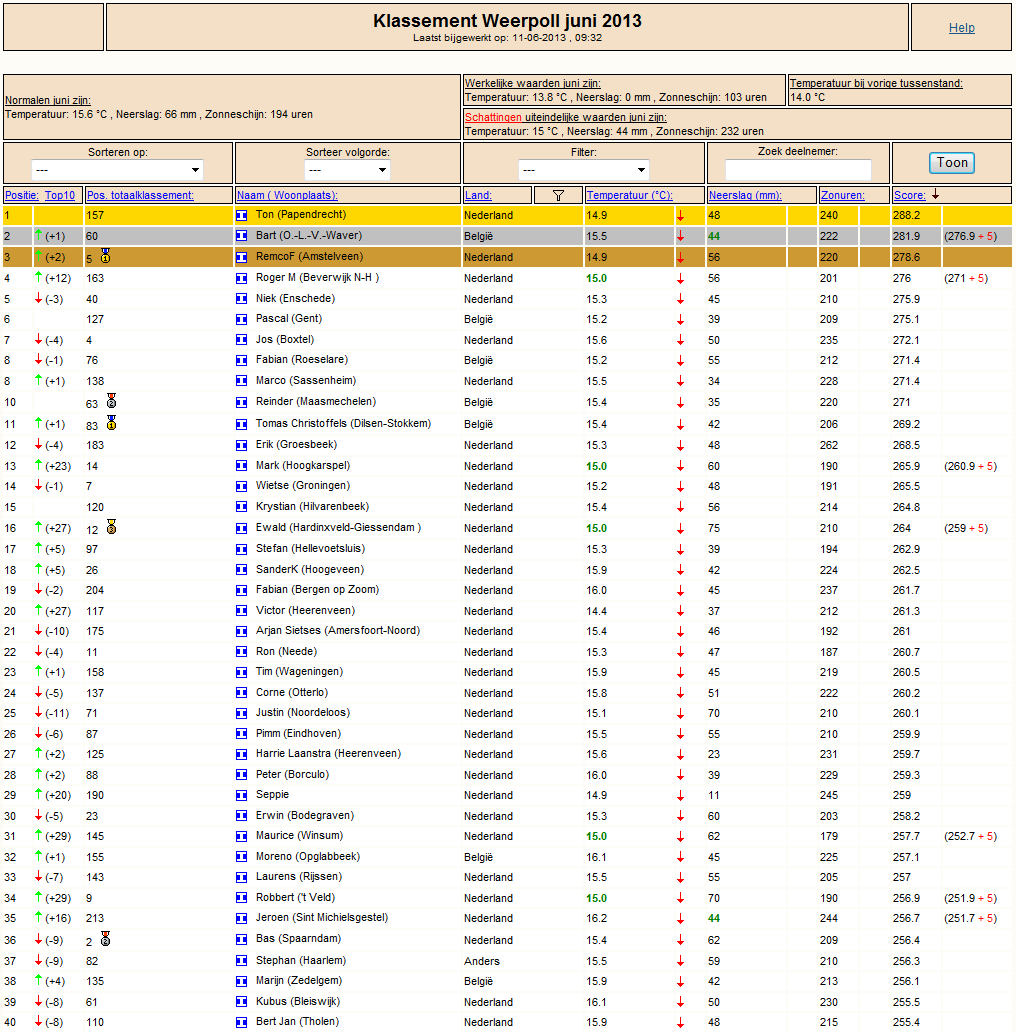Viewport: 1016px width, 1032px height.
Task: Click the medal icon next to RemcoF's total position
Action: coord(105,256)
